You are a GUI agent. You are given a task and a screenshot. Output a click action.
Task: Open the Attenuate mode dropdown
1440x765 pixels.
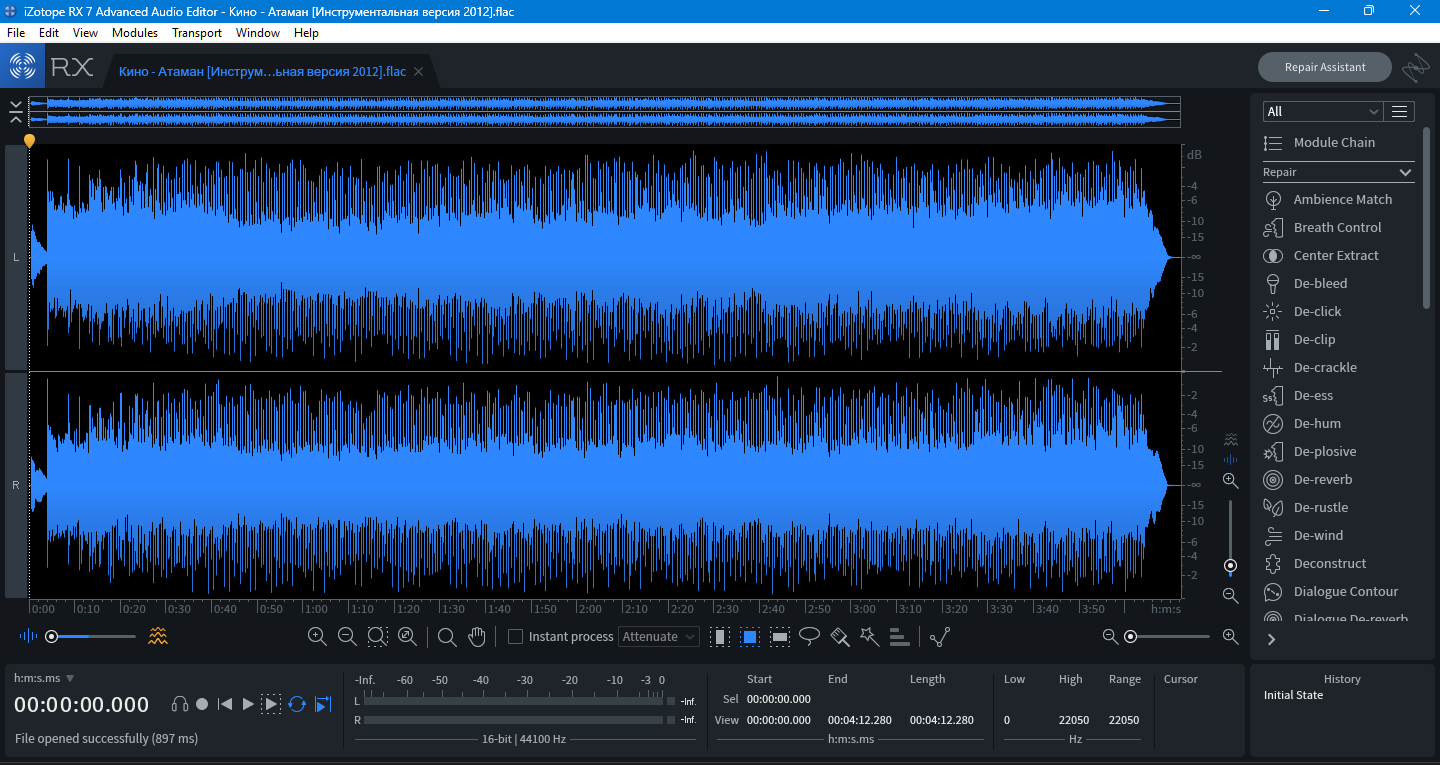(660, 637)
